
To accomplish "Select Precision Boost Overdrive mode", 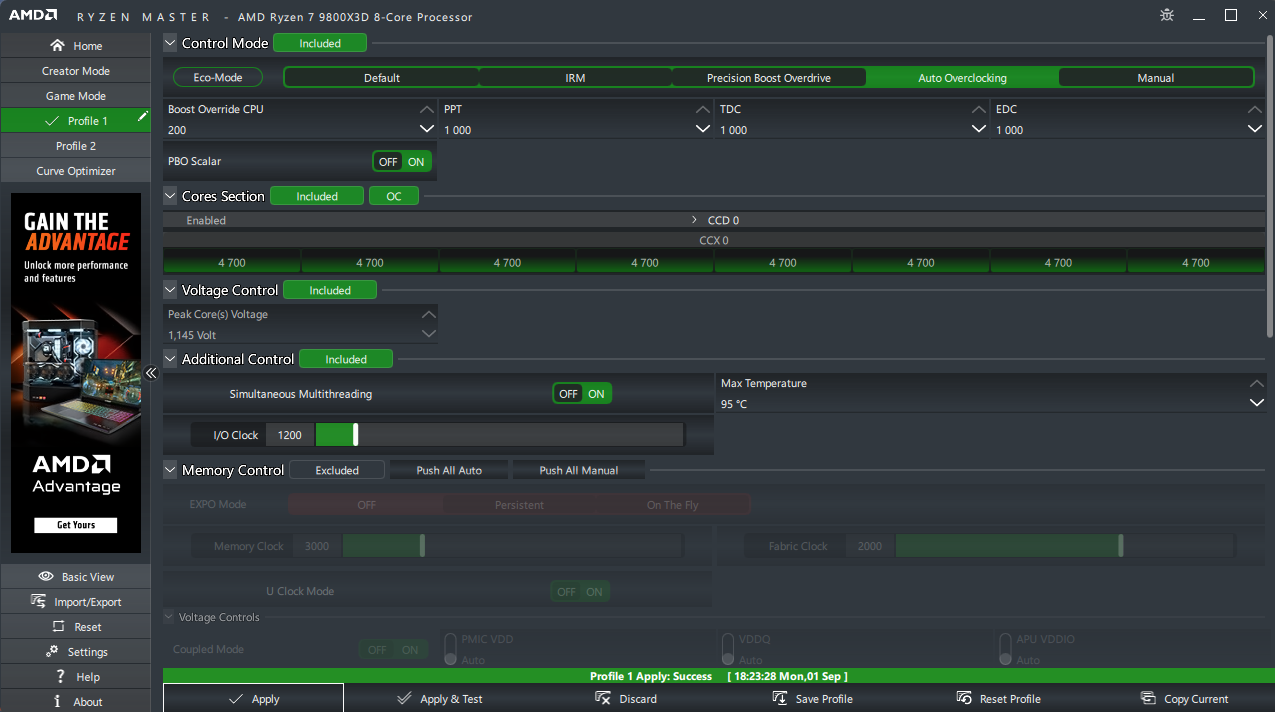I will pos(768,77).
